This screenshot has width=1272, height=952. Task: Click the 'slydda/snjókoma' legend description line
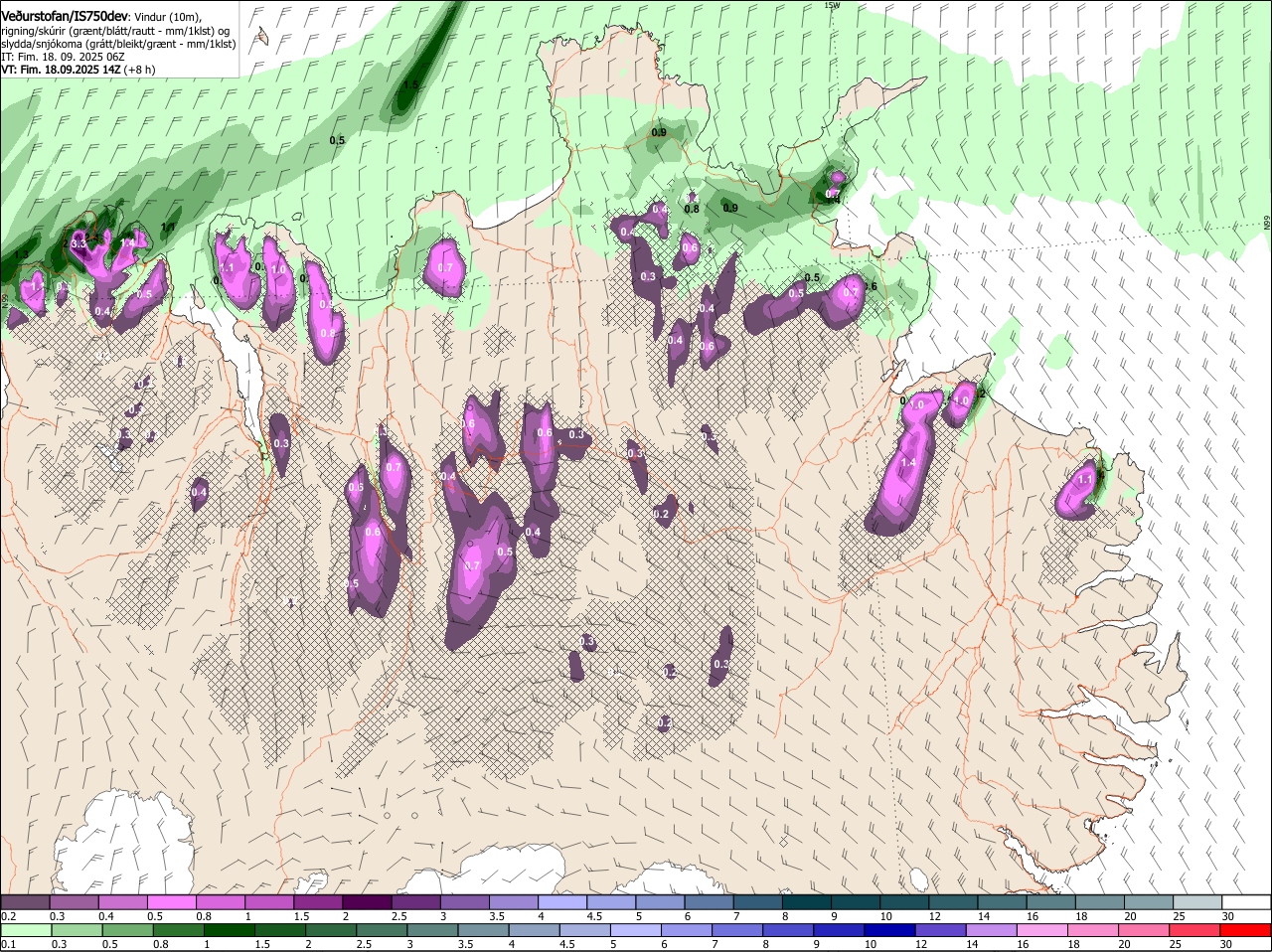pyautogui.click(x=118, y=44)
